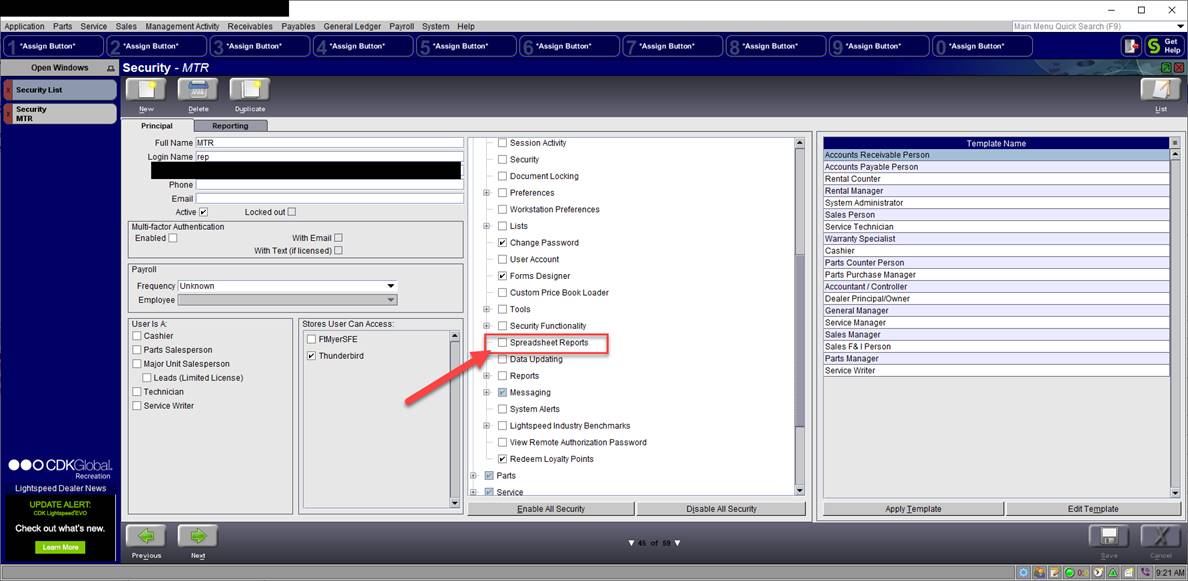Click sticky note icon in status bar
The image size is (1188, 581).
tap(1128, 573)
